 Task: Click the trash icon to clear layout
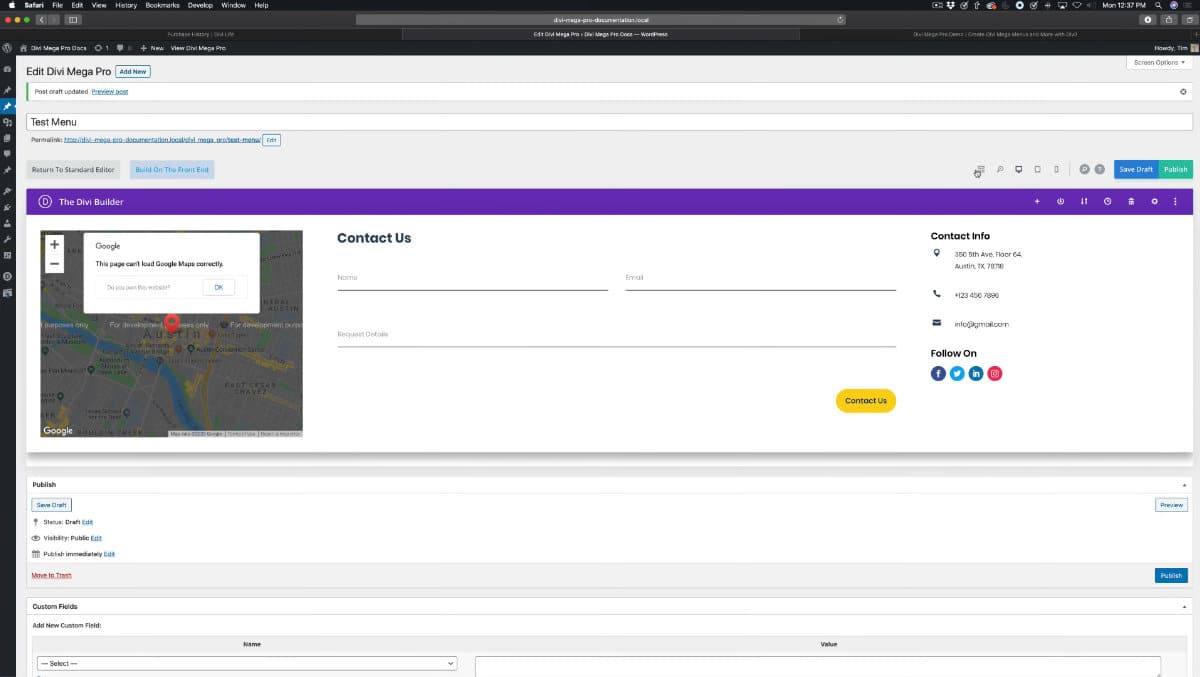1131,202
